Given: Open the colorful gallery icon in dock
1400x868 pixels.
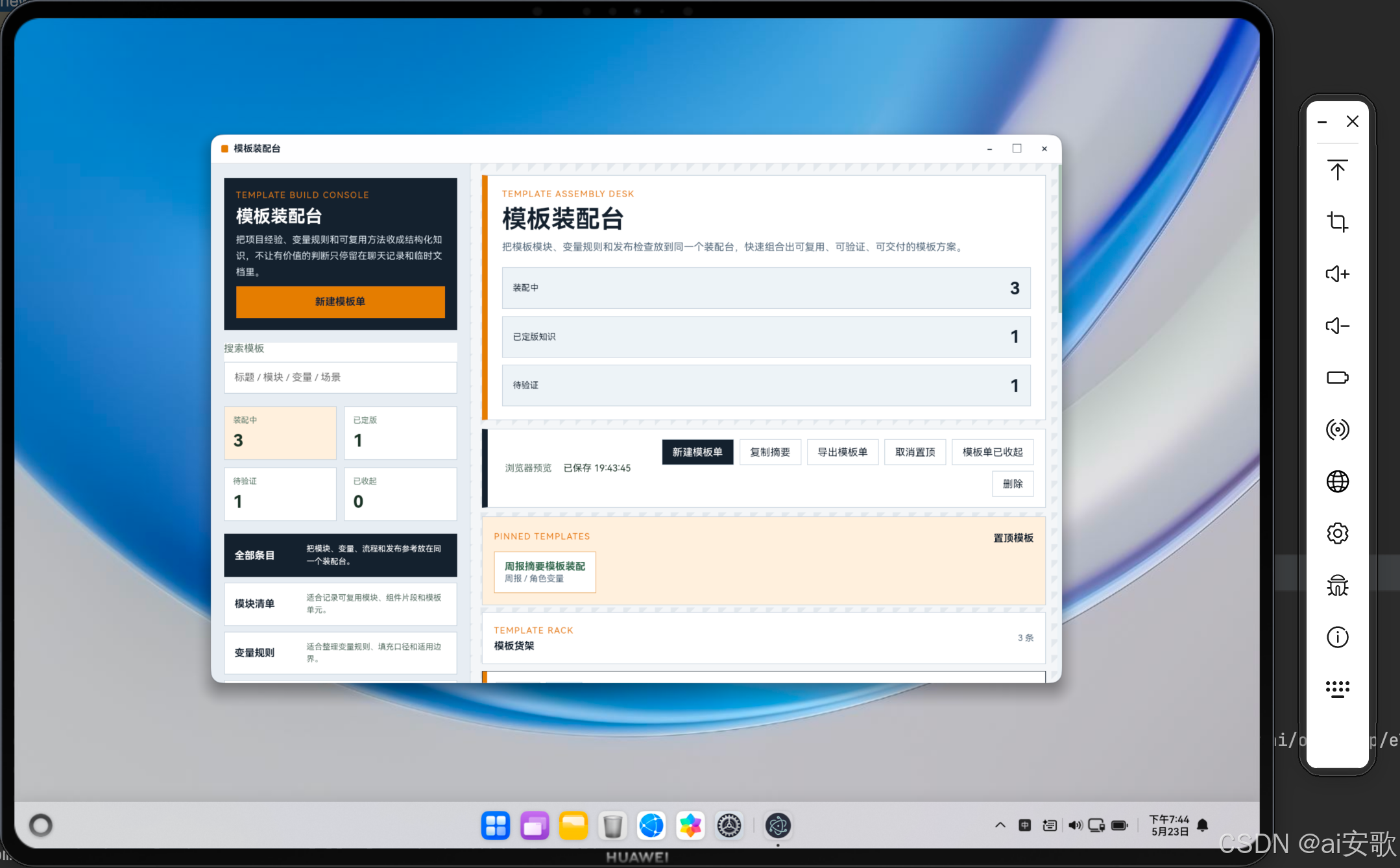Looking at the screenshot, I should tap(690, 826).
